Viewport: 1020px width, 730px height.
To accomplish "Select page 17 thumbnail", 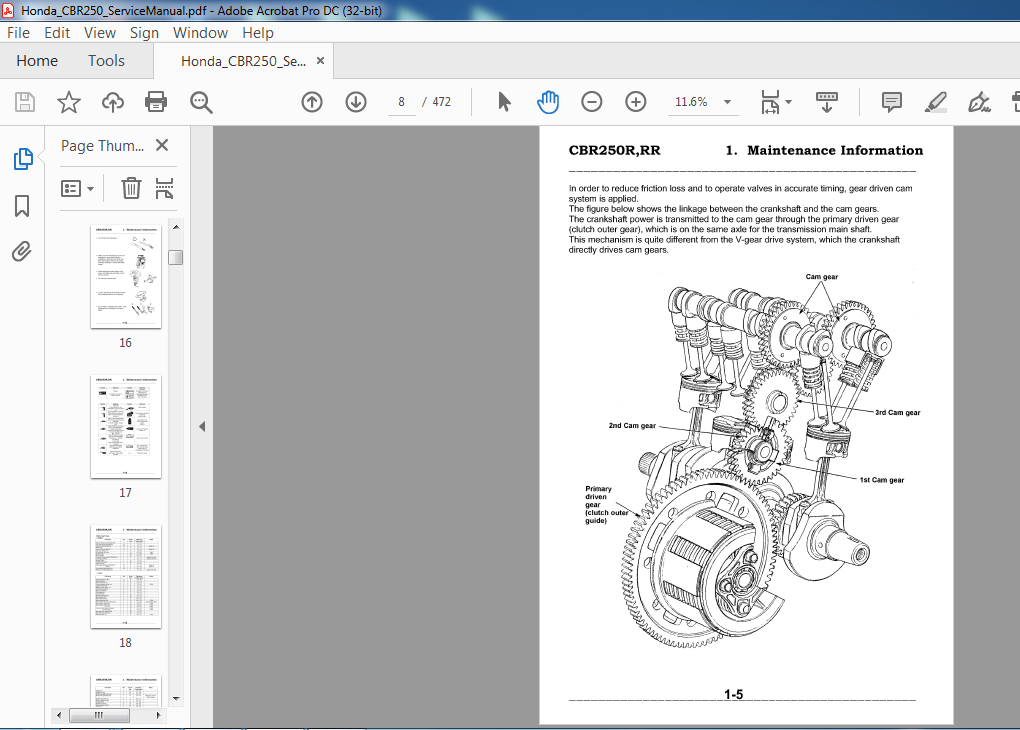I will pos(126,427).
